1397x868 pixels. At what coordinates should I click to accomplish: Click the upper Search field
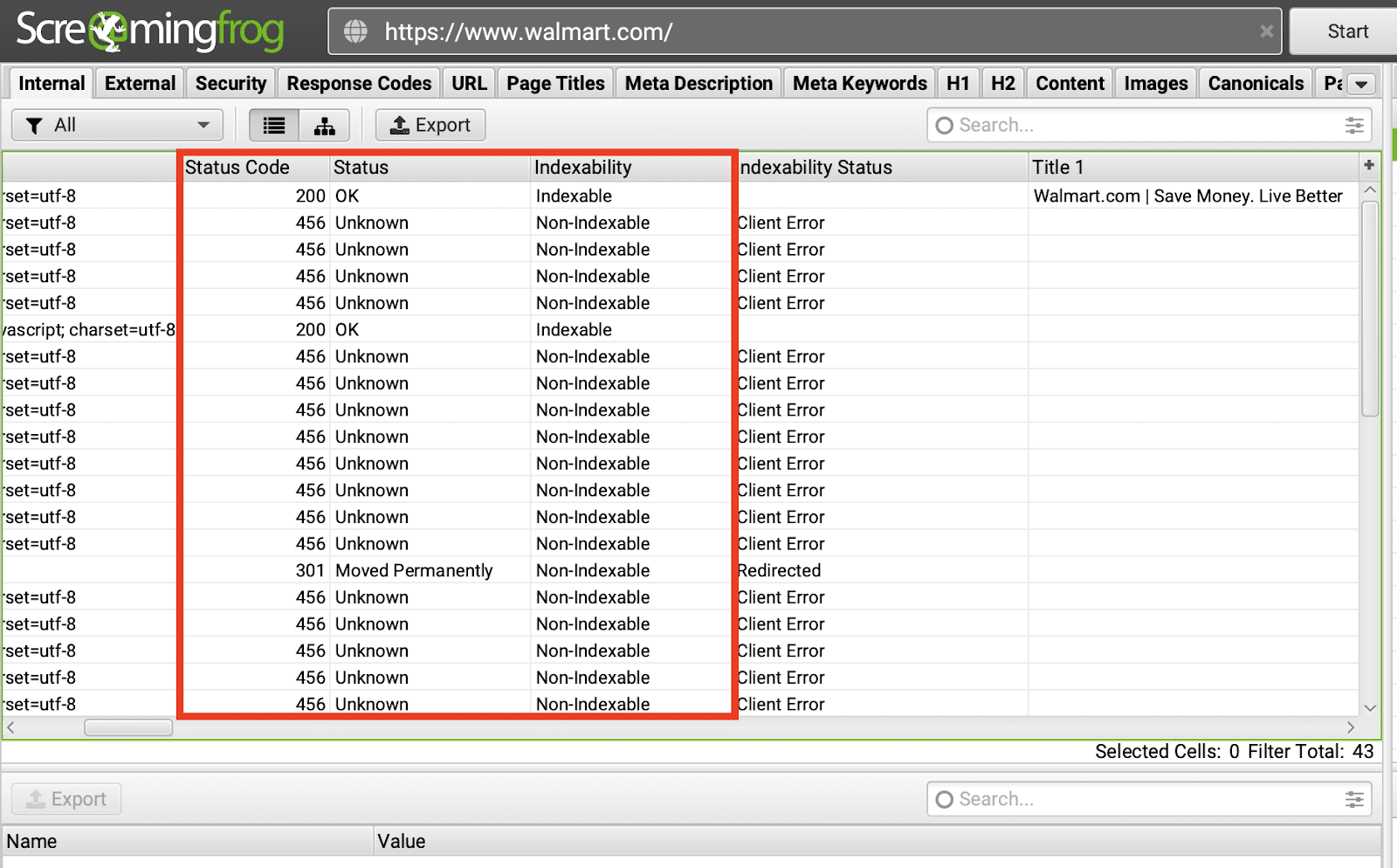[1149, 126]
